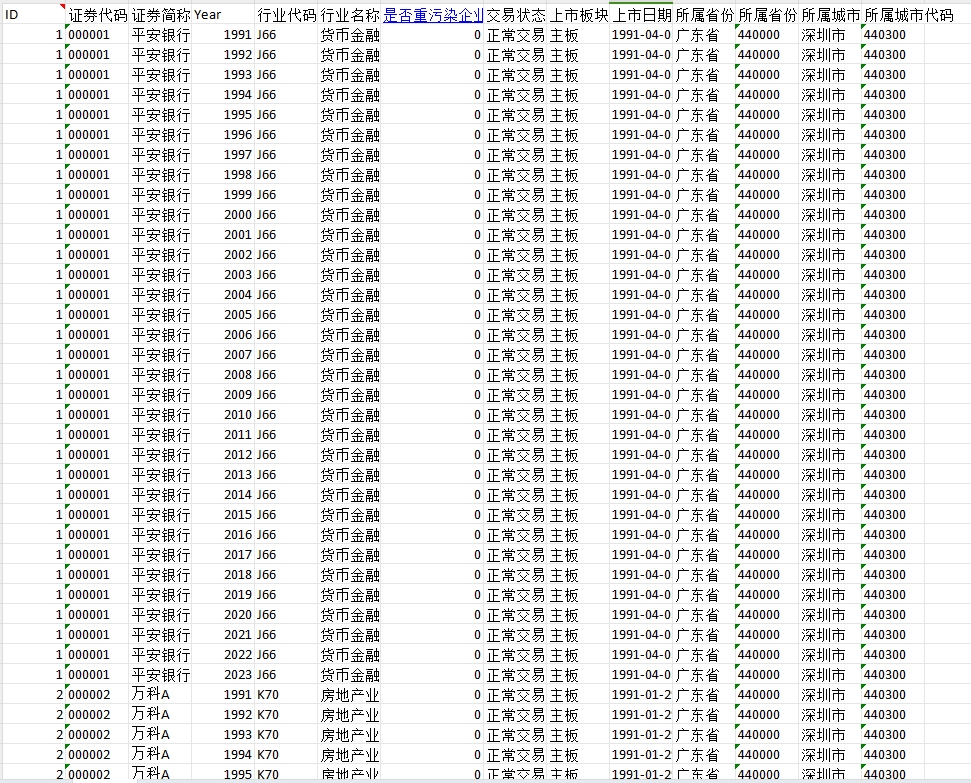
Task: Select the 上市板块 header cell
Action: pos(578,15)
